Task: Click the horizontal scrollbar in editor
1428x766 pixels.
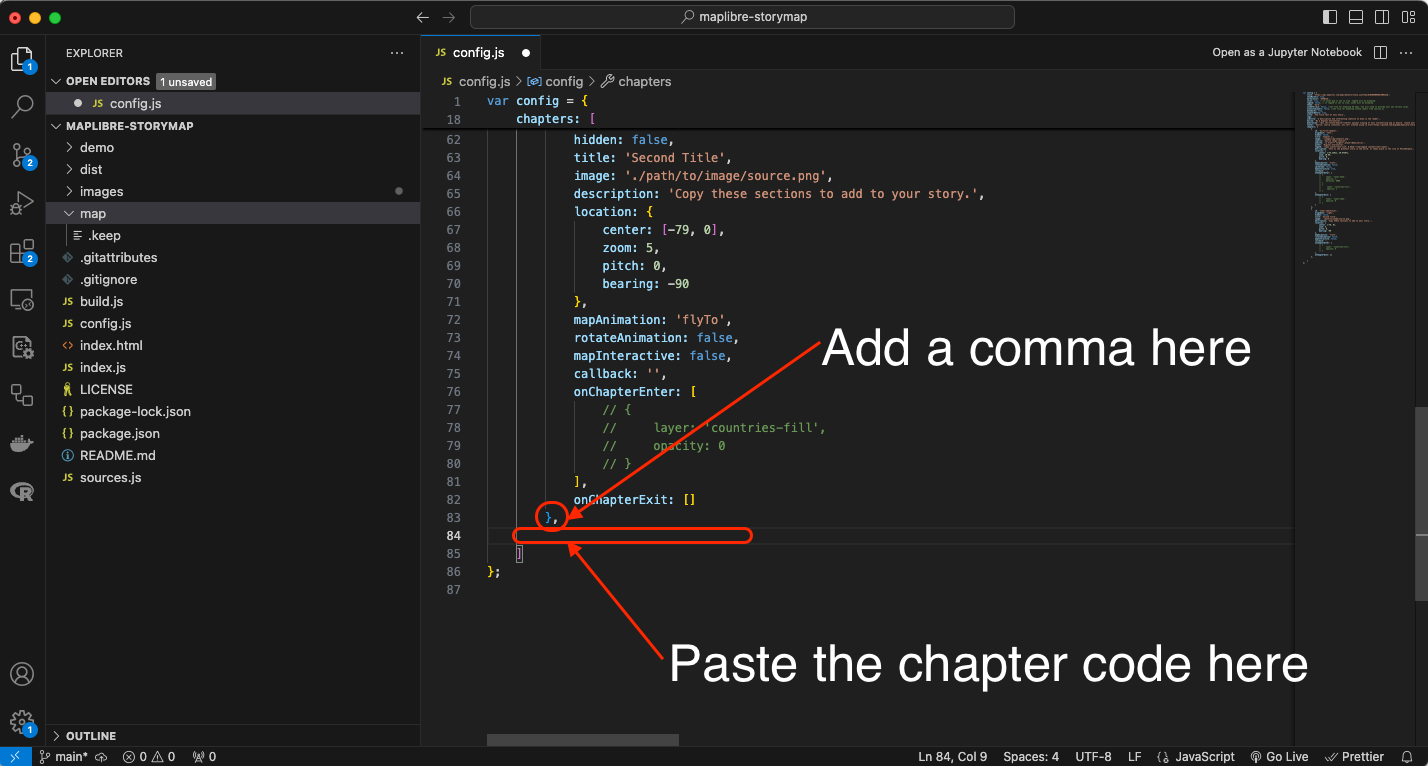Action: (x=582, y=740)
